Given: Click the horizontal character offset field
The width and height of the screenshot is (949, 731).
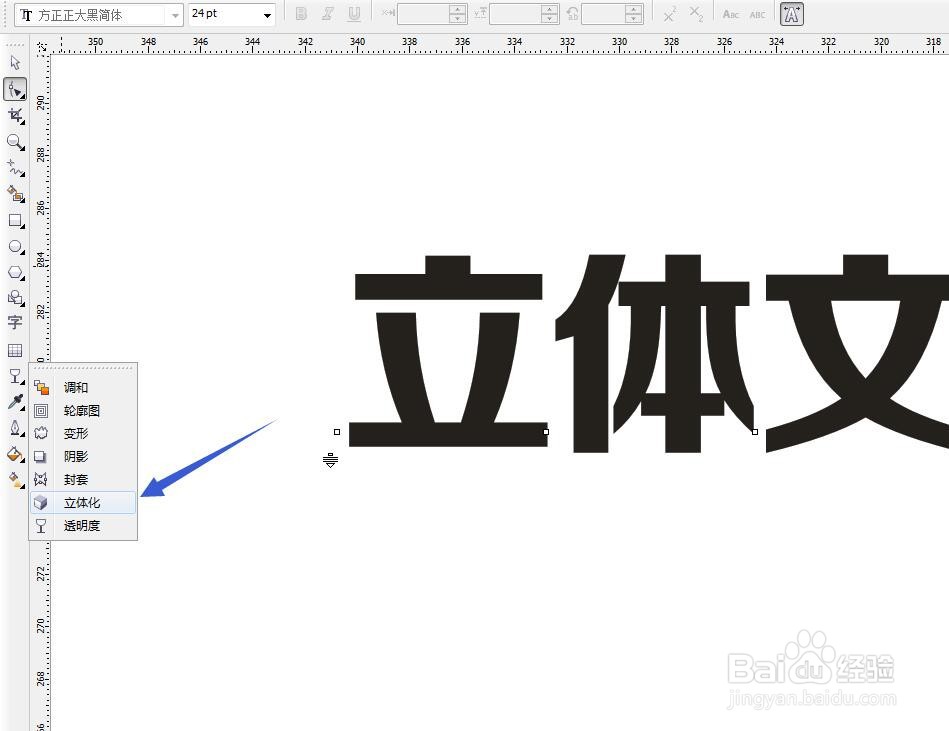Looking at the screenshot, I should (x=423, y=14).
